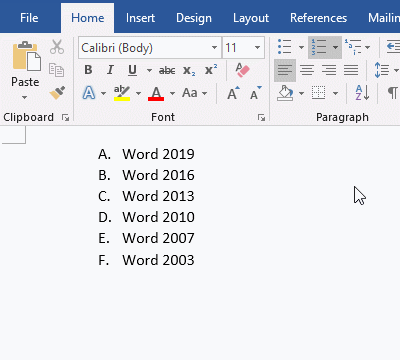Increase font size with grow icon
The height and width of the screenshot is (360, 400).
233,93
